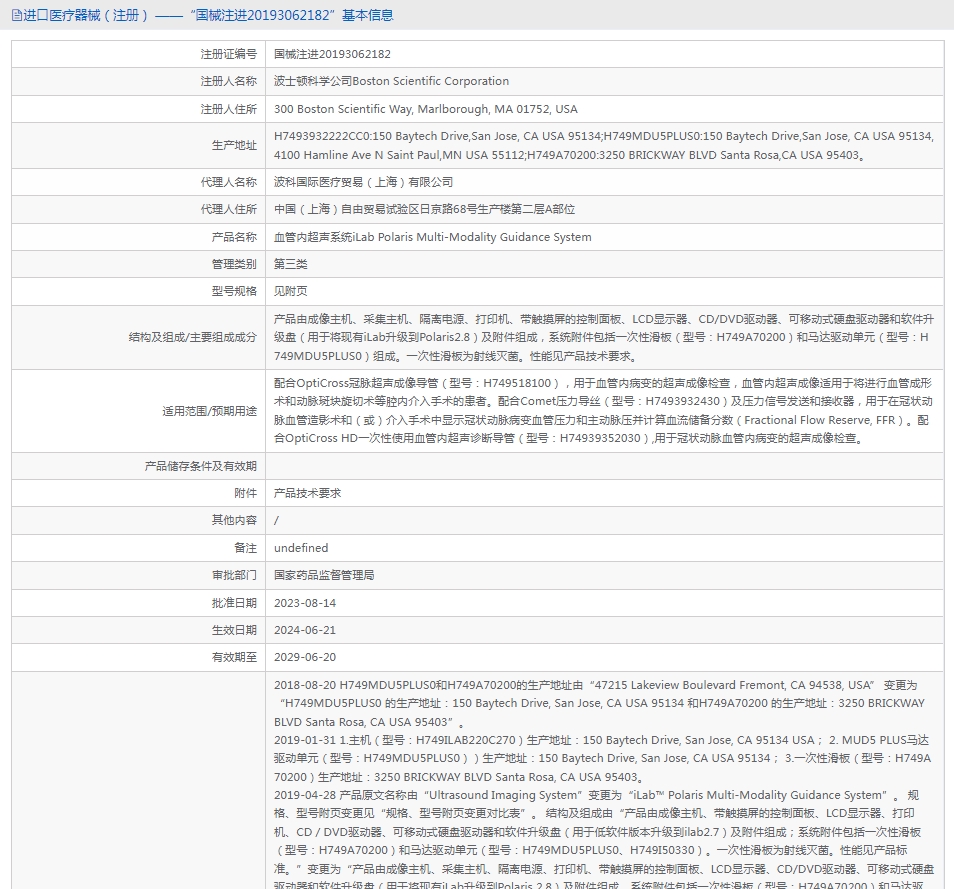Click change record dated 2019-01-31
Screen dimensions: 954x889
602,759
